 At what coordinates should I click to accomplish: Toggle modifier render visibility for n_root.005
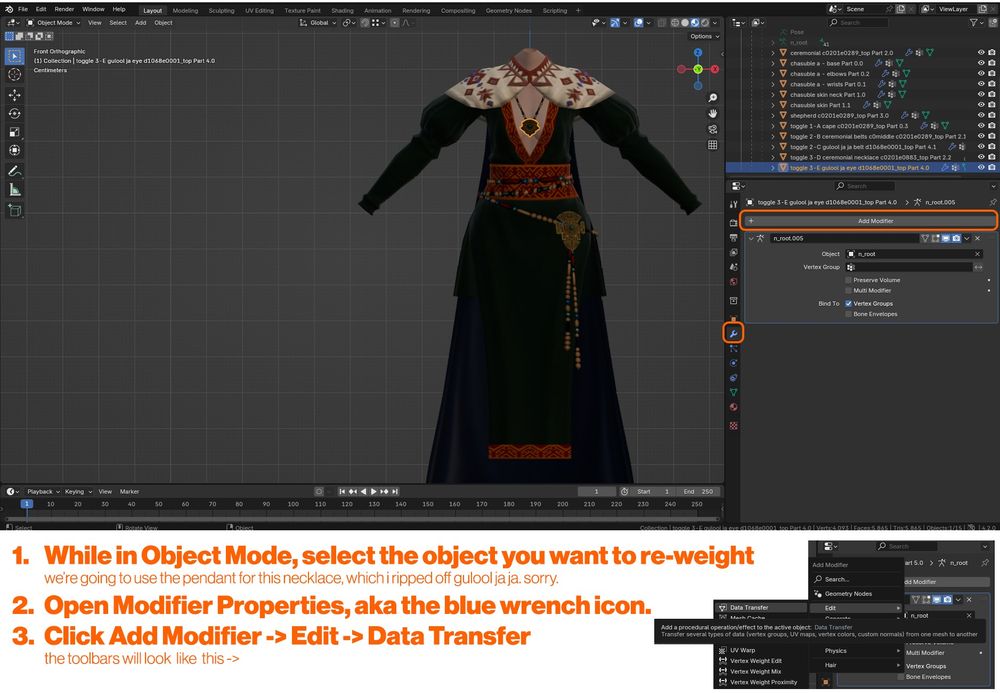coord(956,238)
